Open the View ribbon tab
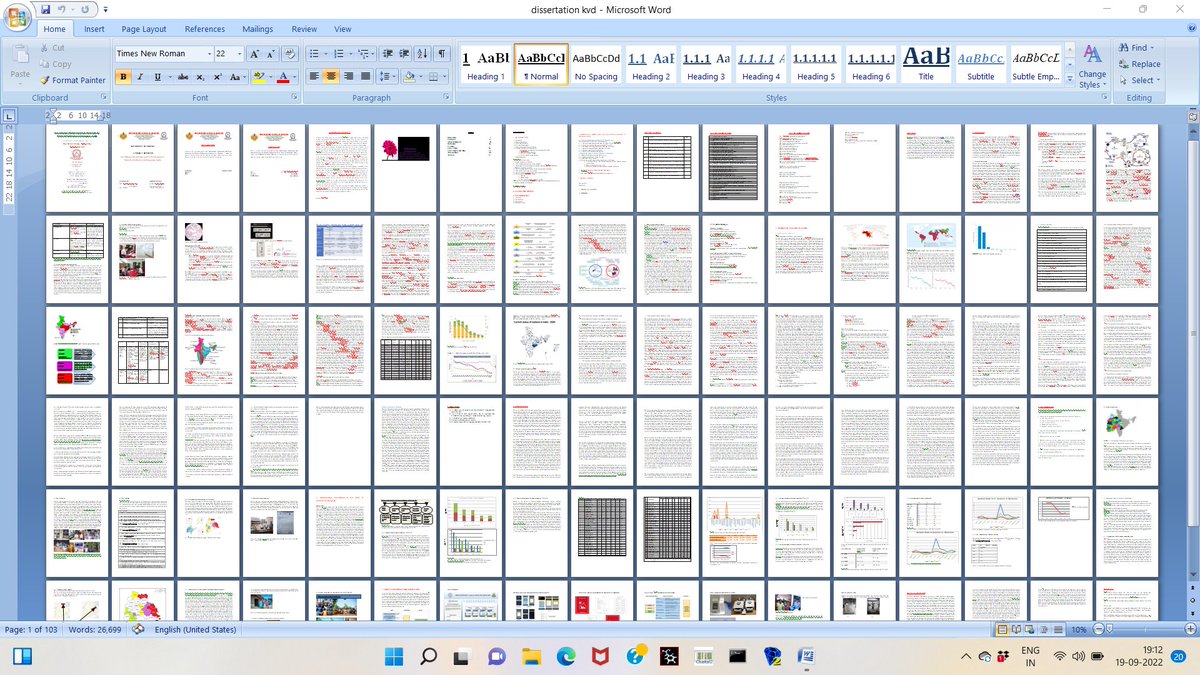Screen dimensions: 1200x675 point(342,29)
